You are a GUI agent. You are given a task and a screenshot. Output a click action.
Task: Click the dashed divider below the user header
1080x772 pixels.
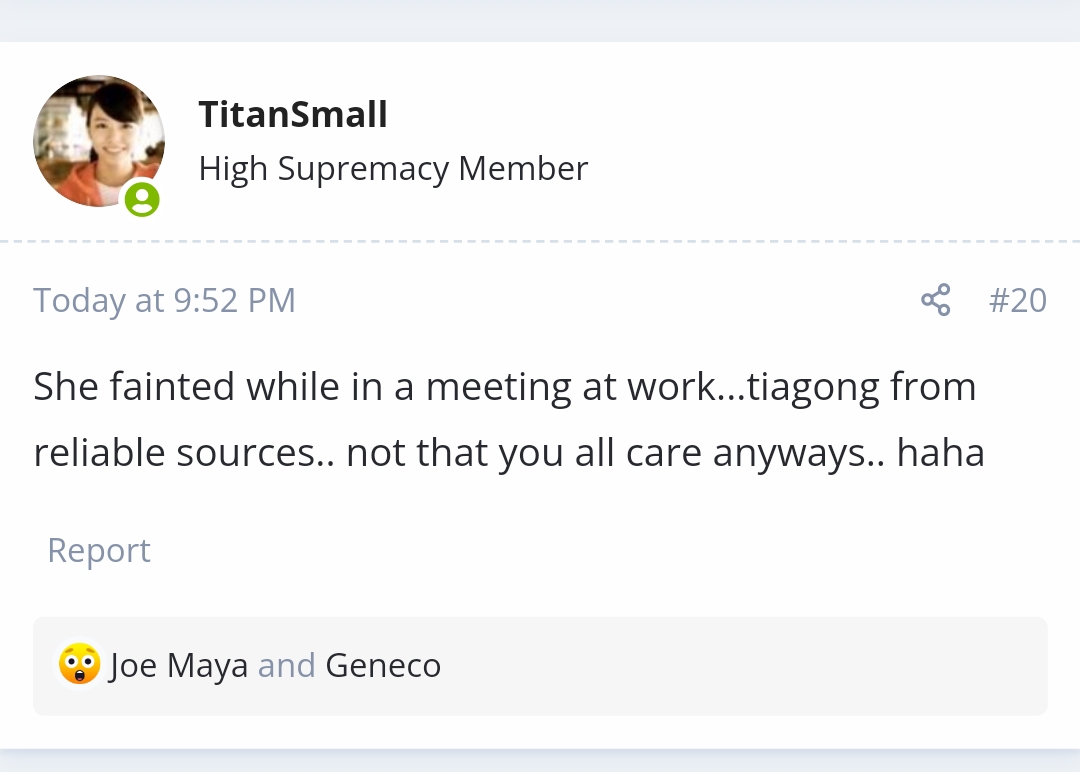tap(540, 241)
